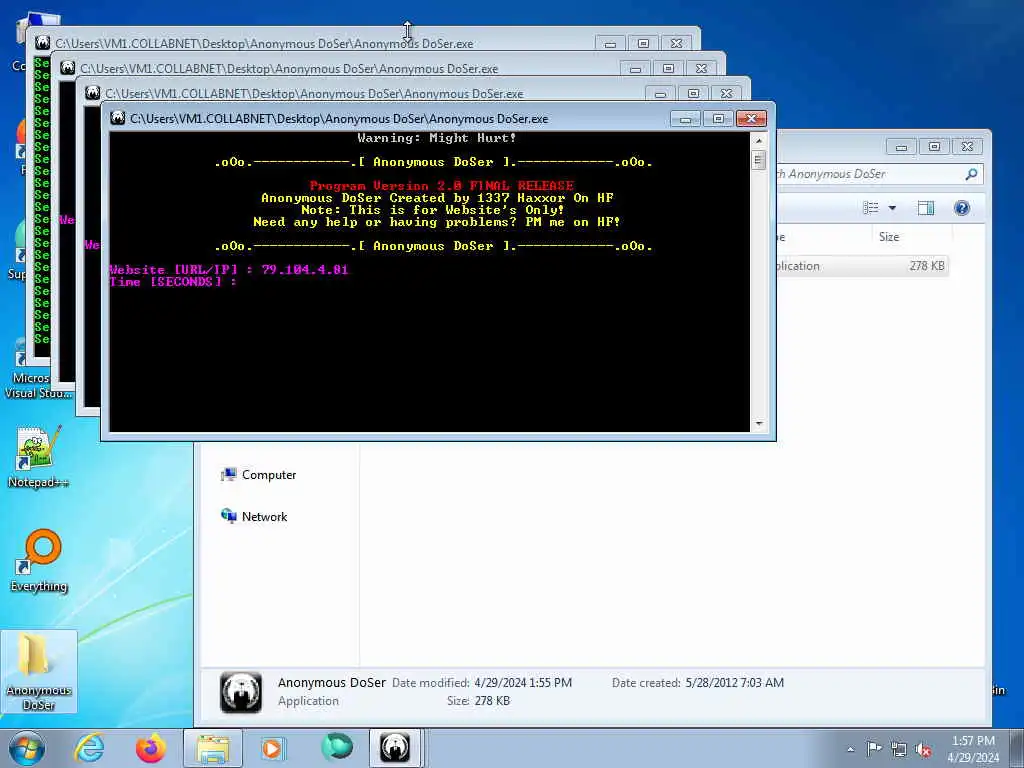Click the third console window's title icon
1024x768 pixels.
coord(93,93)
